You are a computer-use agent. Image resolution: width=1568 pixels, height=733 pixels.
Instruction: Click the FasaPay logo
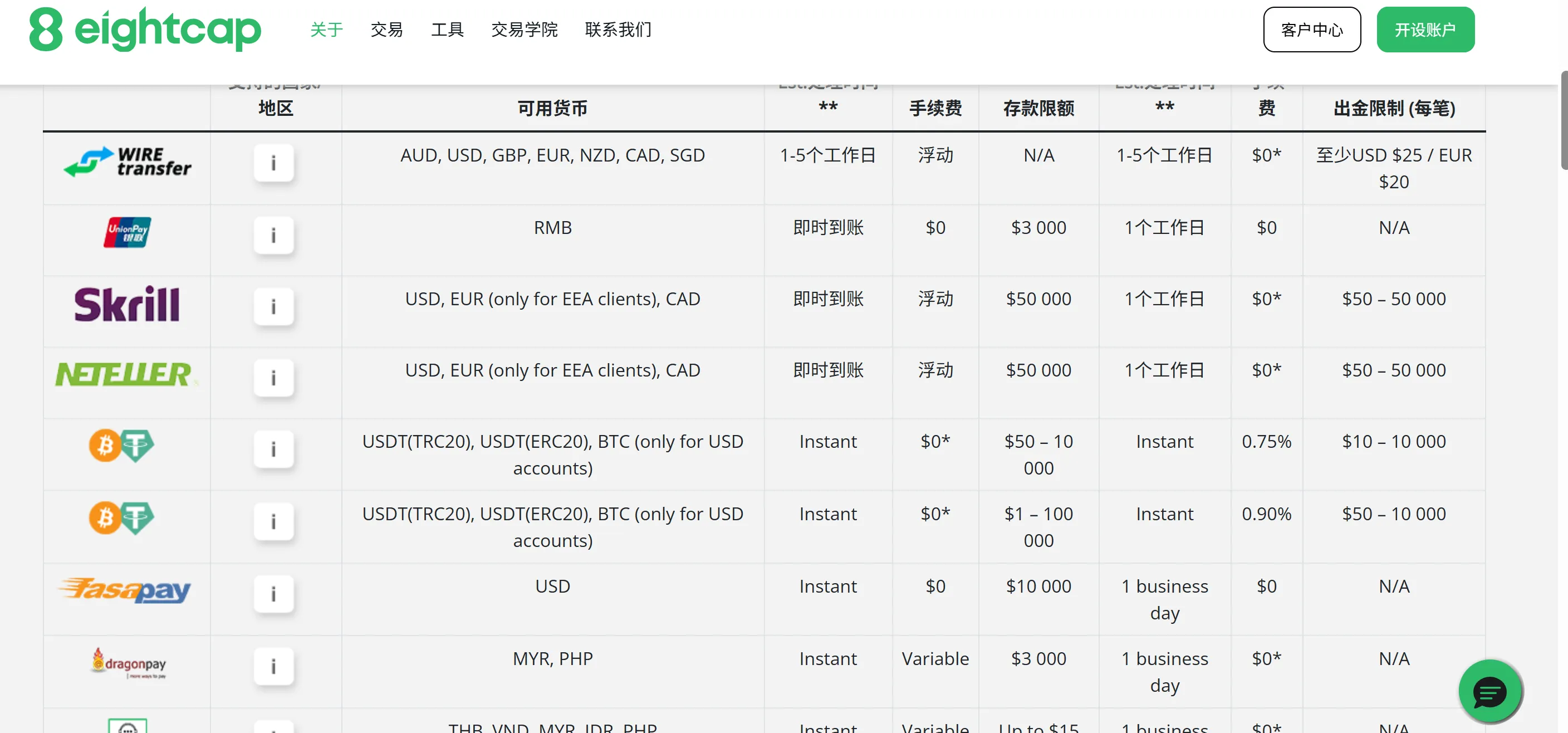(x=124, y=590)
